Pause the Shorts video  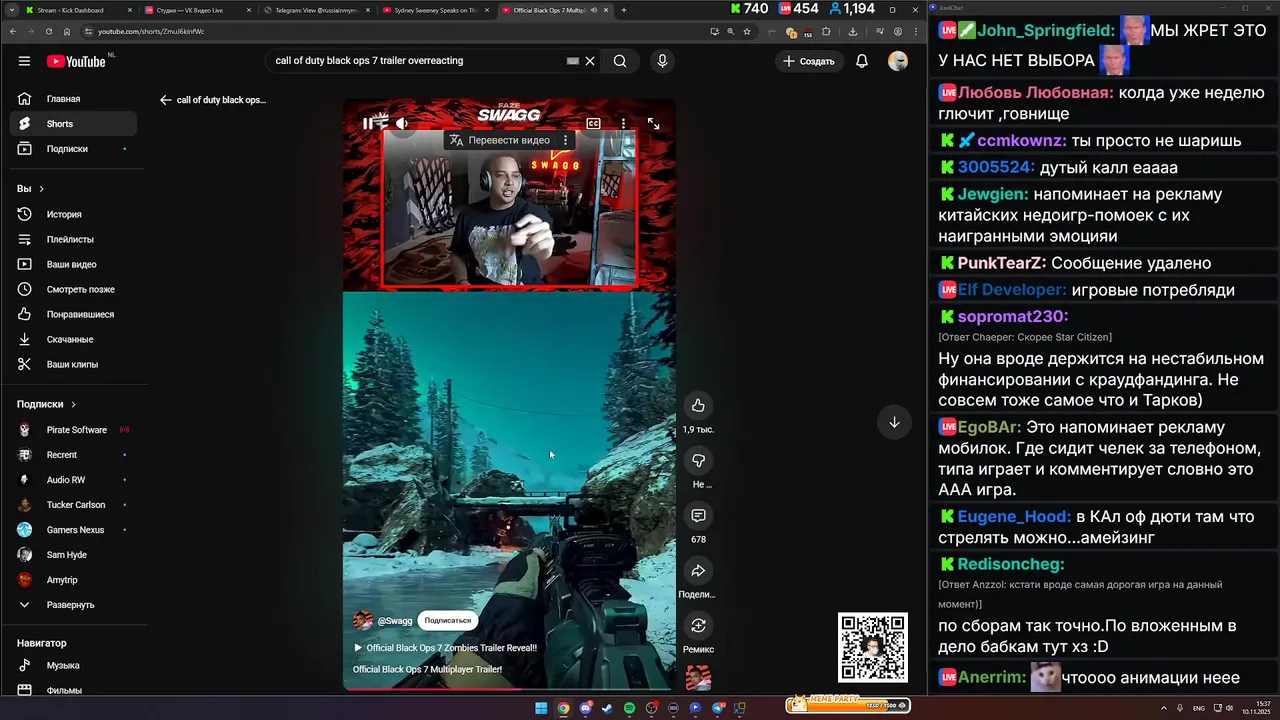click(369, 123)
